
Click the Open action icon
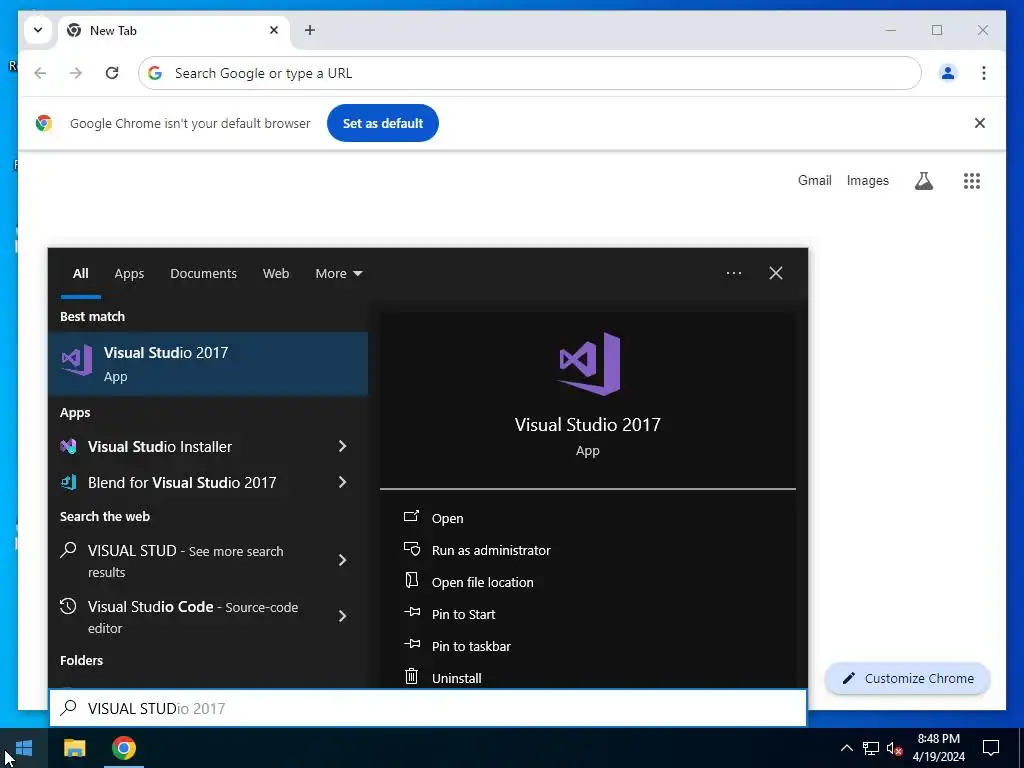pyautogui.click(x=411, y=517)
